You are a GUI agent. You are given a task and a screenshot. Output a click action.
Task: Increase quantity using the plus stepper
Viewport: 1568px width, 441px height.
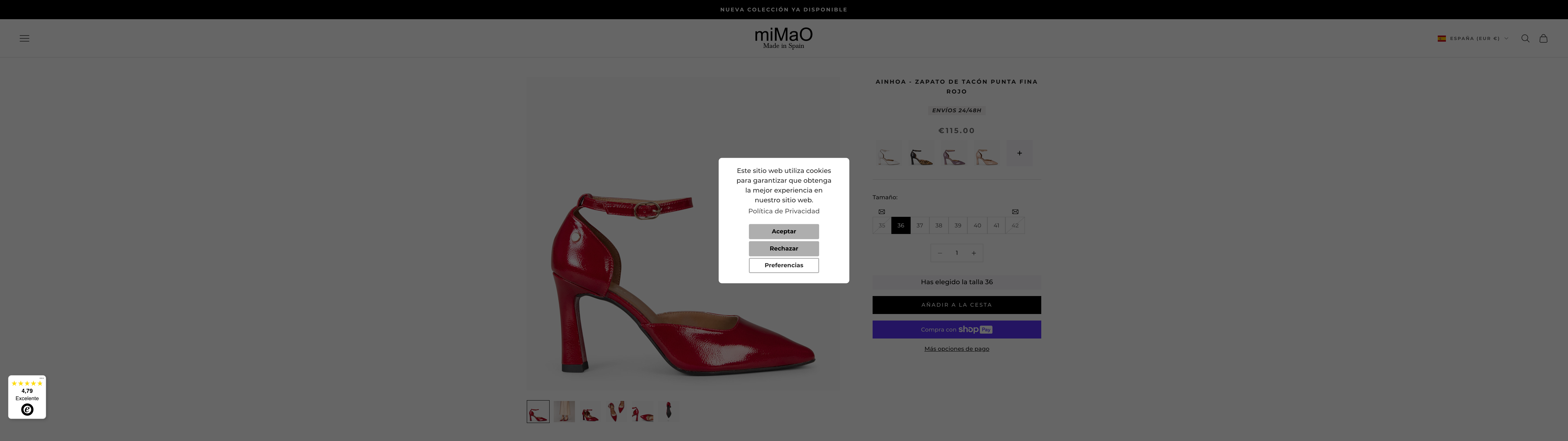(x=974, y=253)
